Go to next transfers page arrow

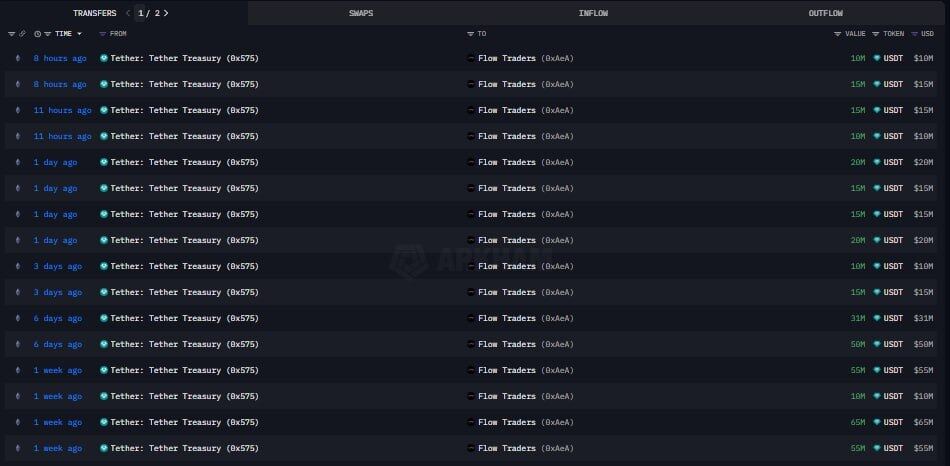[x=166, y=13]
